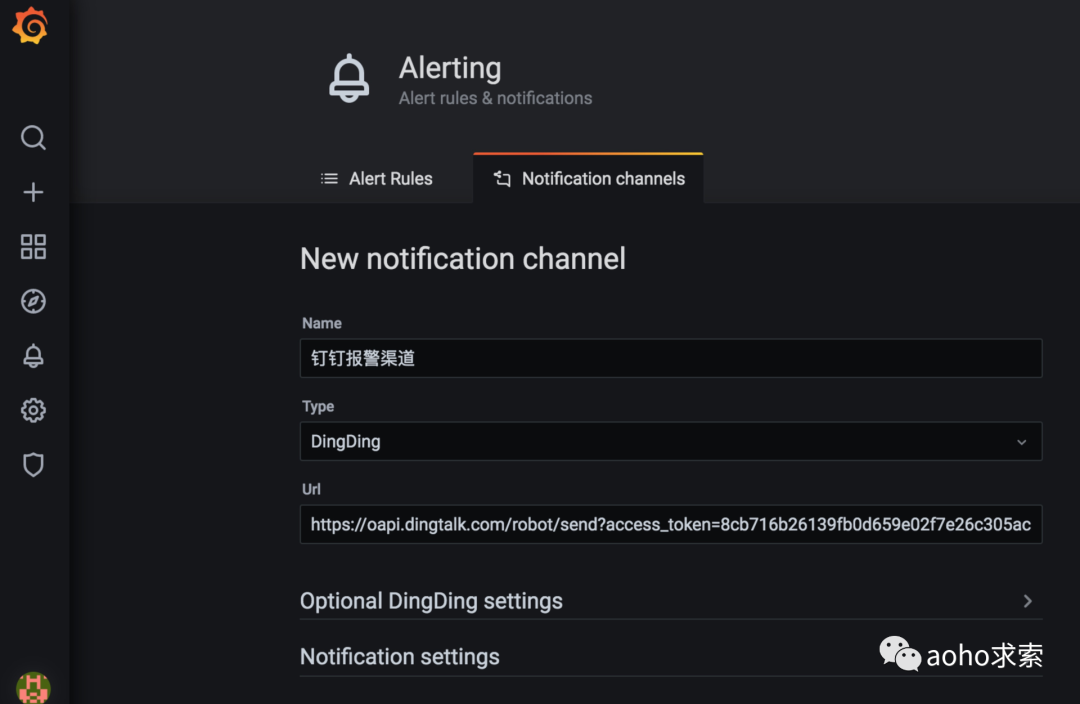Click the New notification channel heading
This screenshot has width=1080, height=704.
click(x=463, y=259)
